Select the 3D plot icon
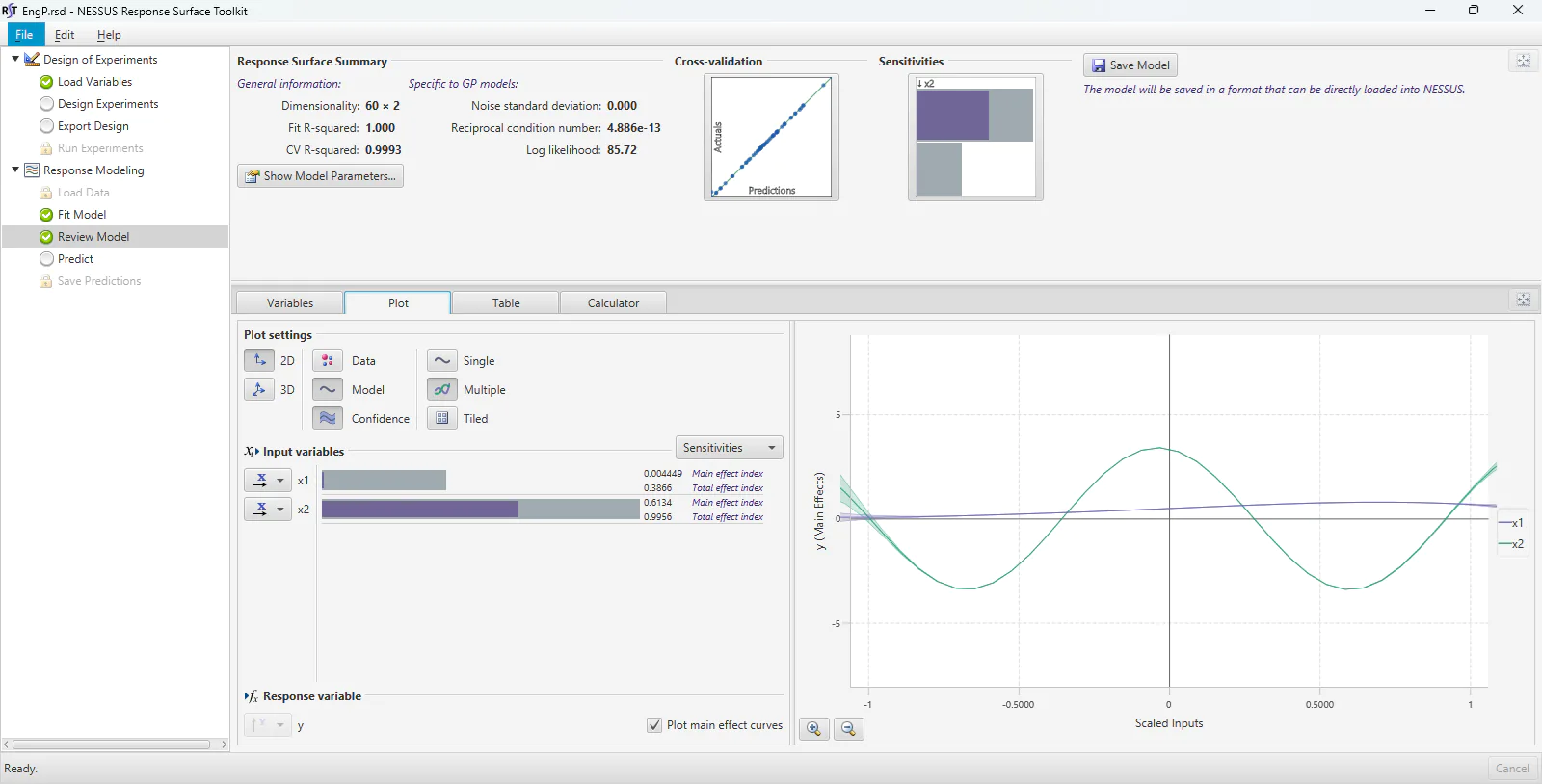 click(259, 389)
